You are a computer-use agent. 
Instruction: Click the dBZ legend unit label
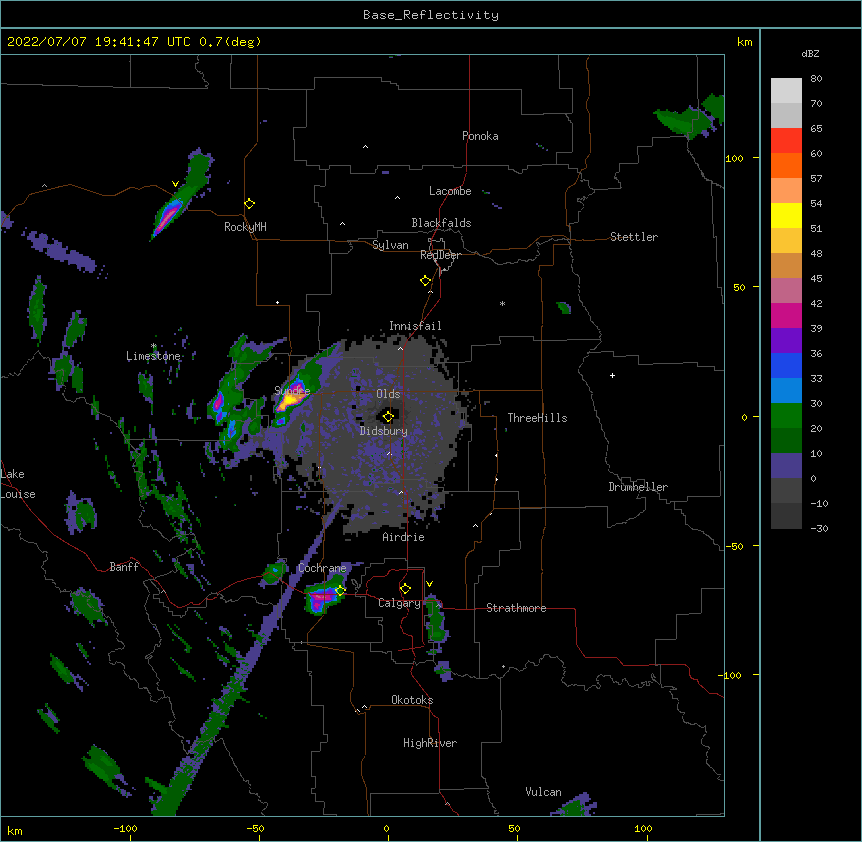click(810, 54)
